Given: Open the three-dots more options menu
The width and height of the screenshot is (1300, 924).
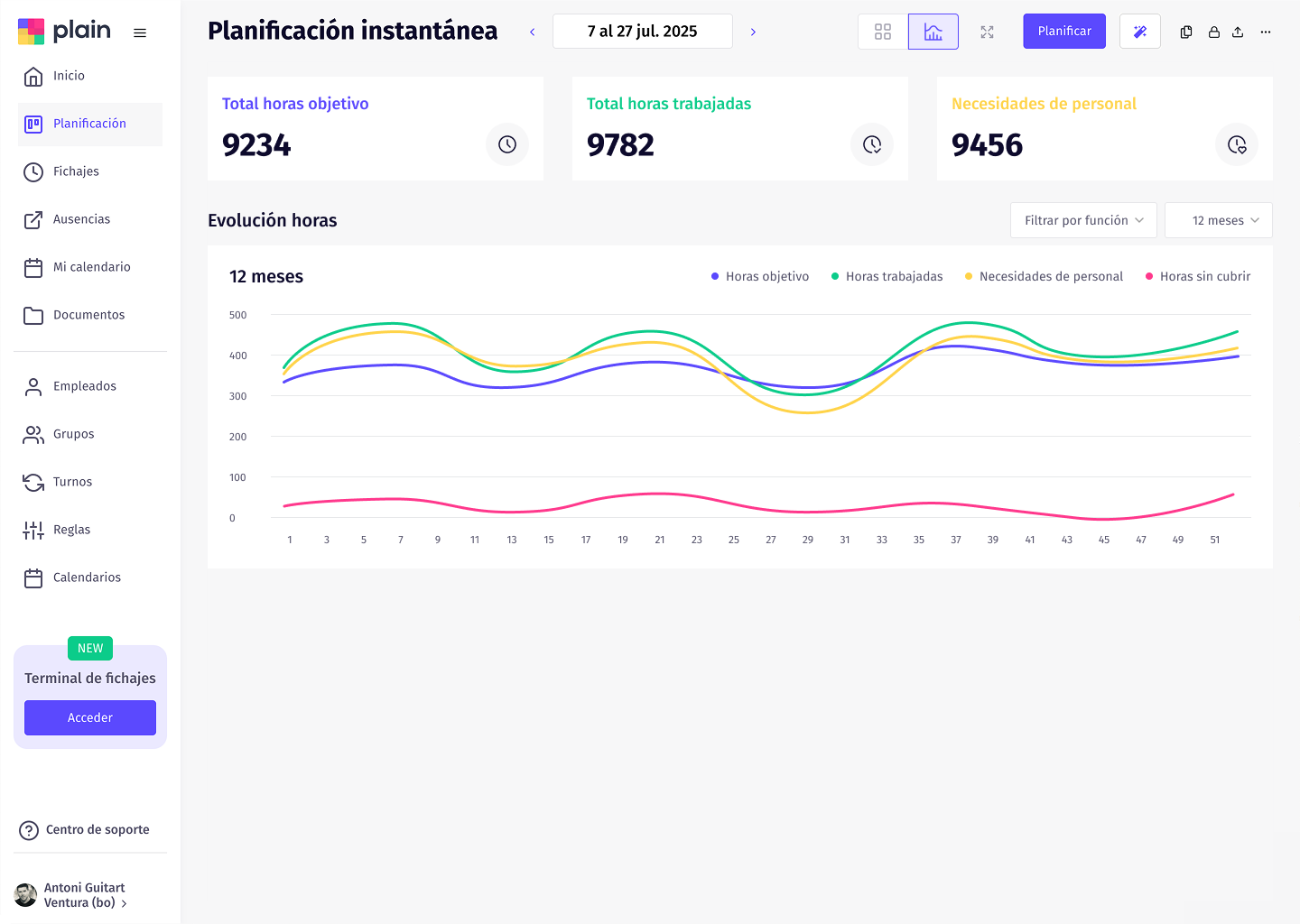Looking at the screenshot, I should click(x=1266, y=32).
